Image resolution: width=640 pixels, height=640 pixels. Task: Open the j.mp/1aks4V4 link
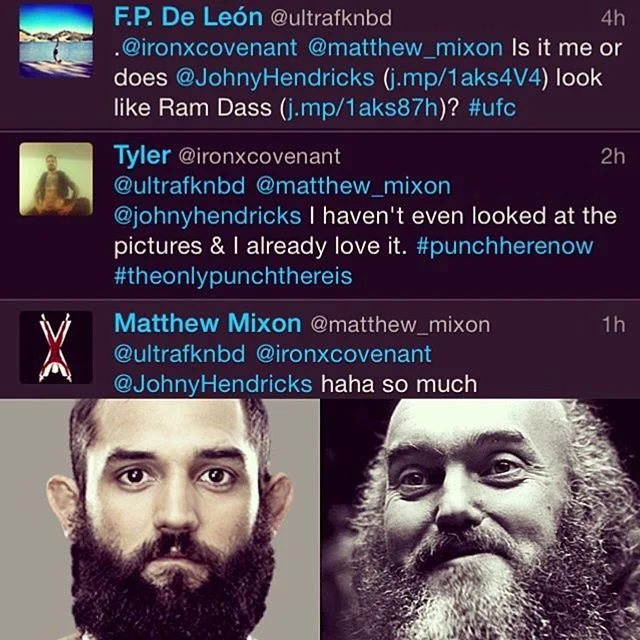(463, 78)
